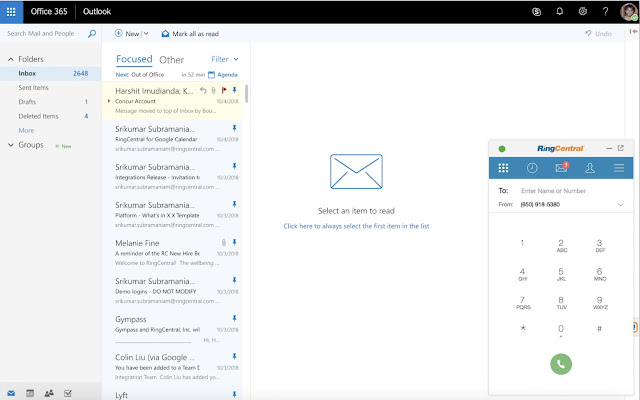Image resolution: width=640 pixels, height=400 pixels.
Task: Open RingCentral call history clock icon
Action: tap(532, 168)
